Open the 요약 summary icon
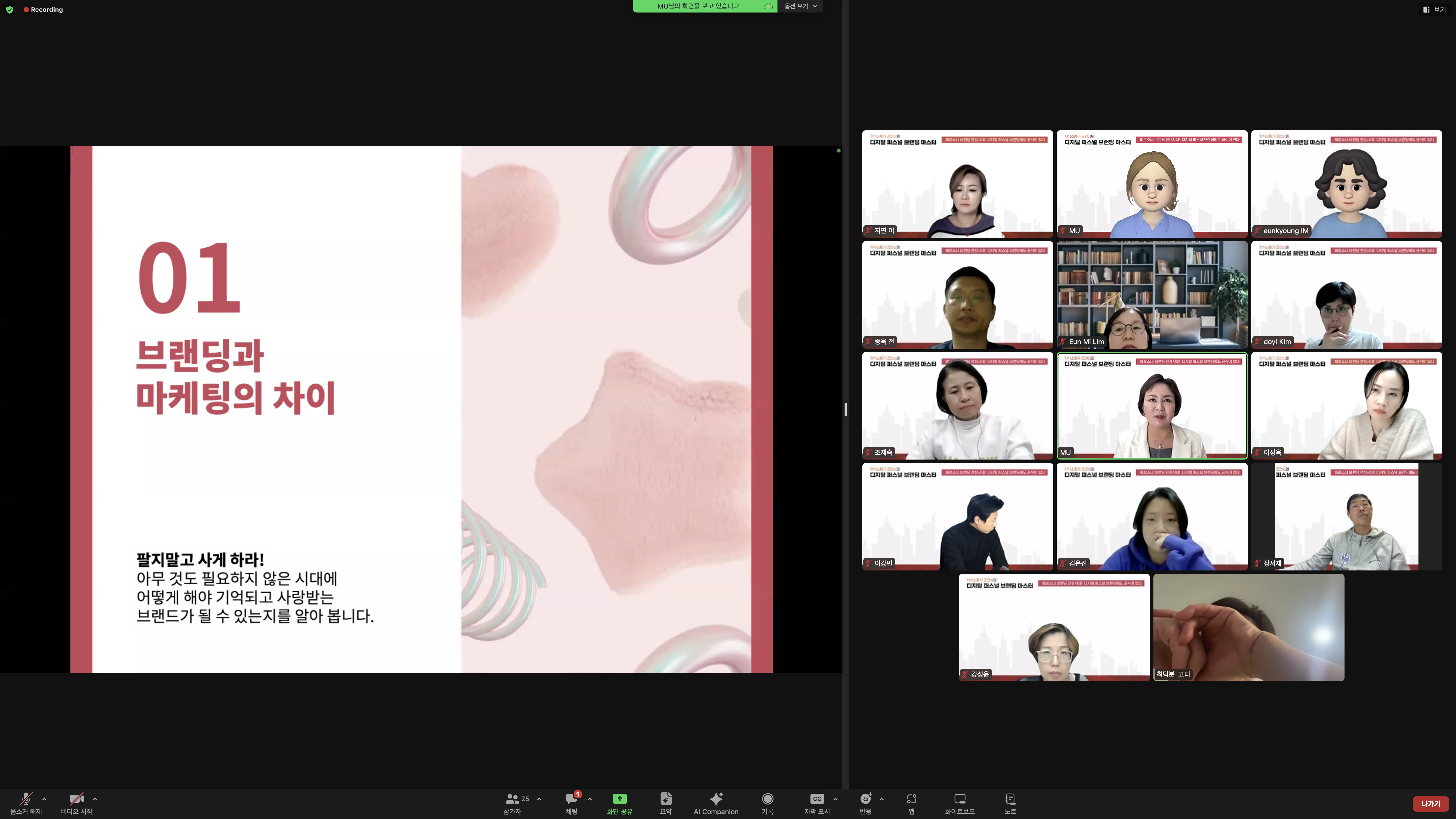Viewport: 1456px width, 819px height. (x=666, y=799)
